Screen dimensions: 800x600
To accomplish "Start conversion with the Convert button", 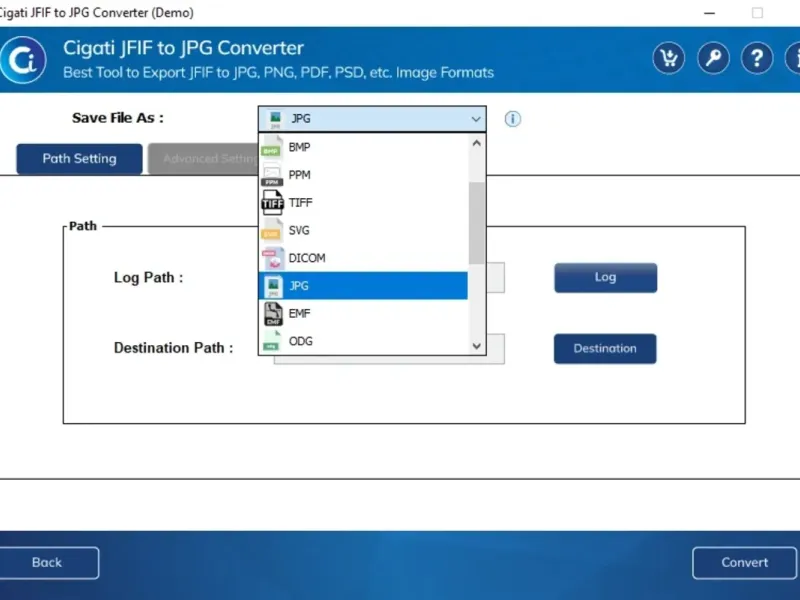I will click(x=744, y=563).
